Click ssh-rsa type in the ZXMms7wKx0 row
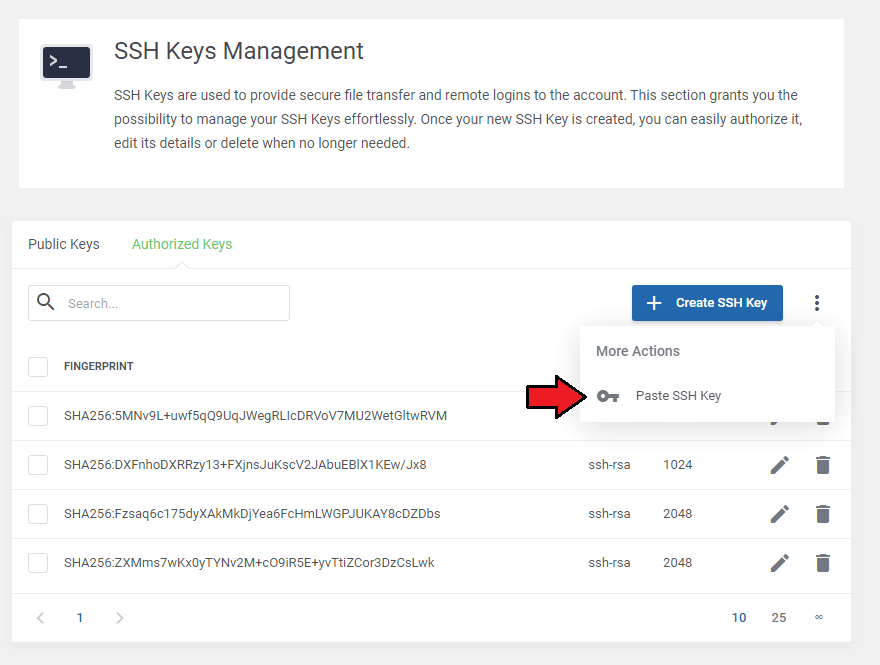The width and height of the screenshot is (880, 665). coord(609,562)
